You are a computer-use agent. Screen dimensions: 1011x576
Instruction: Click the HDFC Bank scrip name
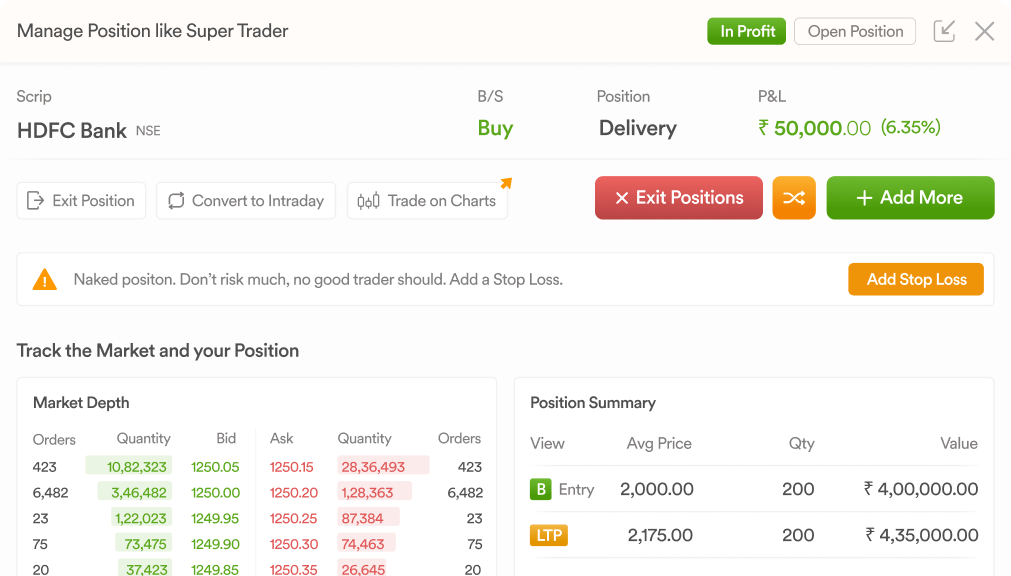point(72,131)
